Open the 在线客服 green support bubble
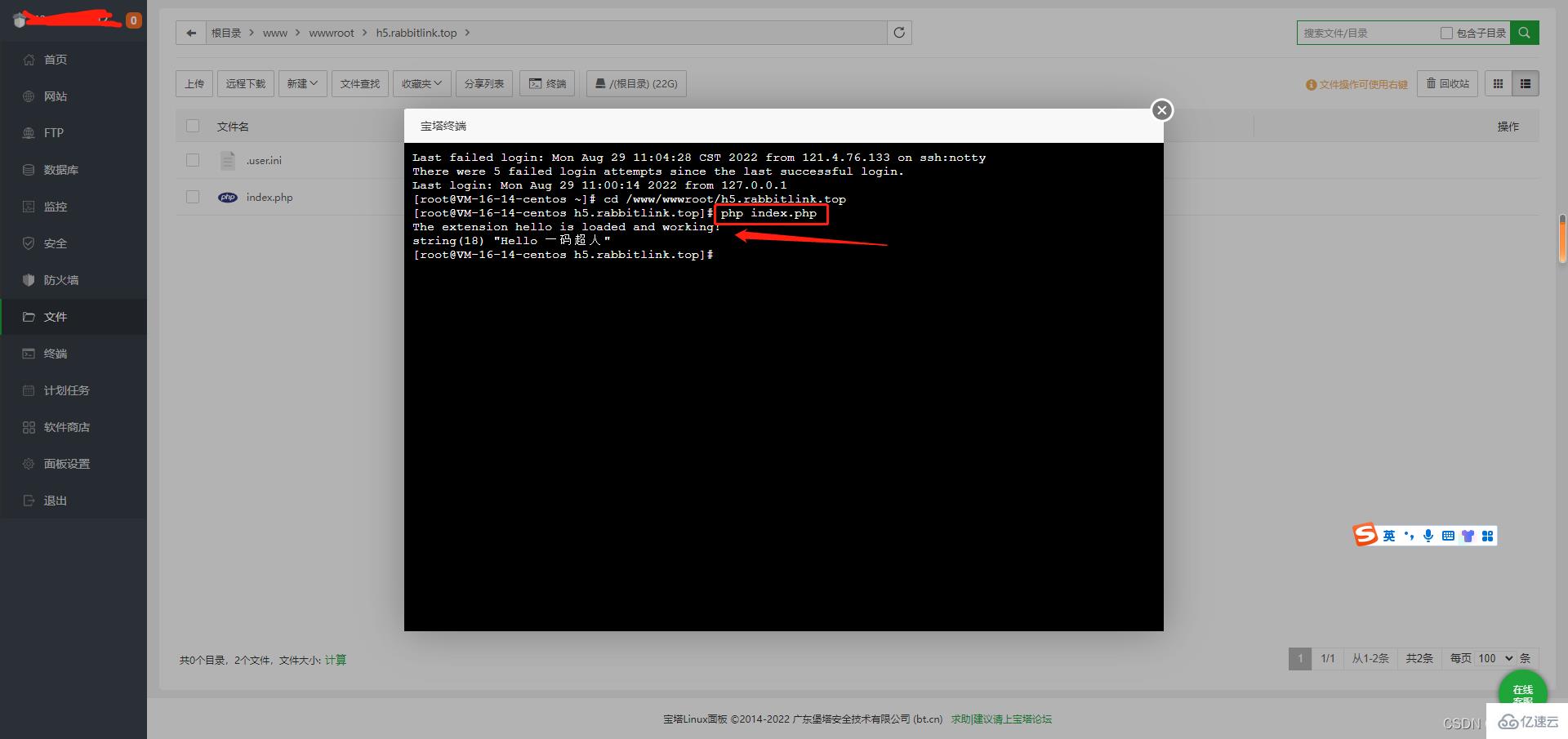Screen dimensions: 1568x739 click(1523, 692)
